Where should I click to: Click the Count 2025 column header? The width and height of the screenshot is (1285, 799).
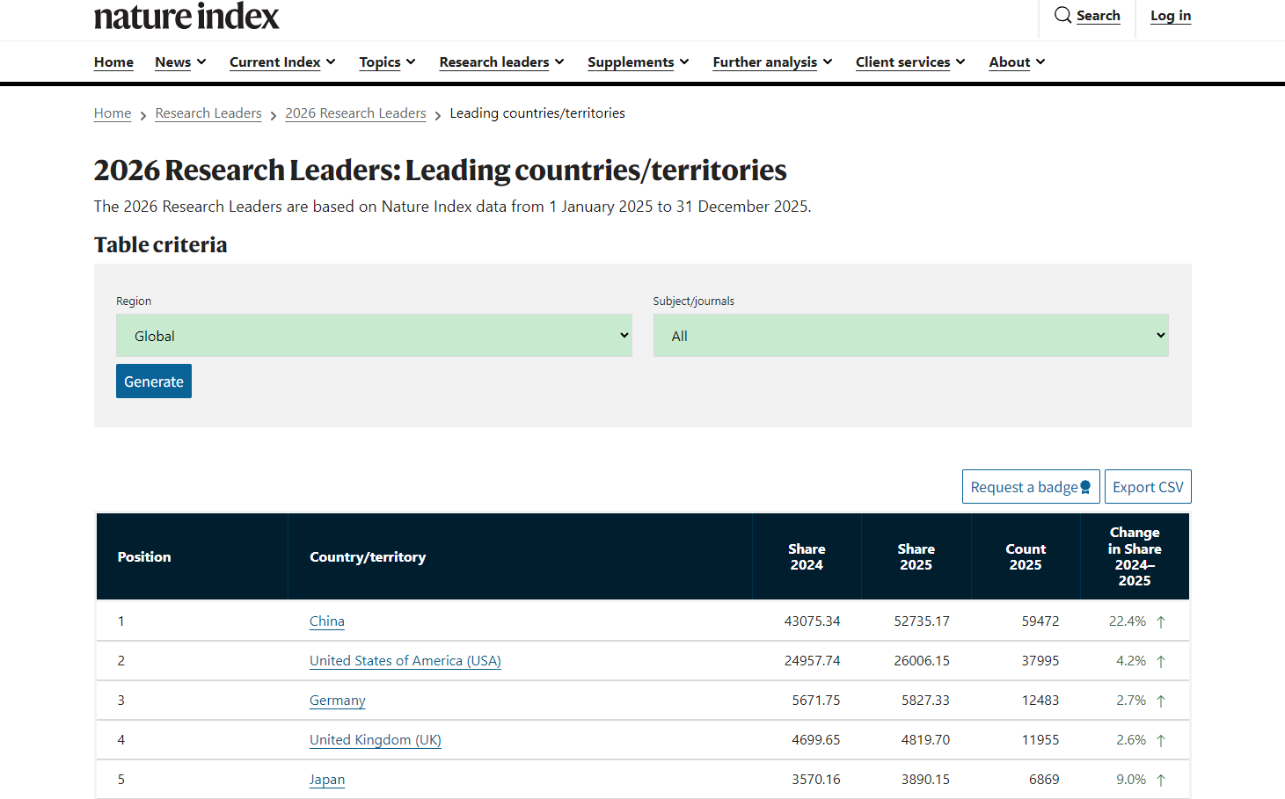pos(1026,557)
